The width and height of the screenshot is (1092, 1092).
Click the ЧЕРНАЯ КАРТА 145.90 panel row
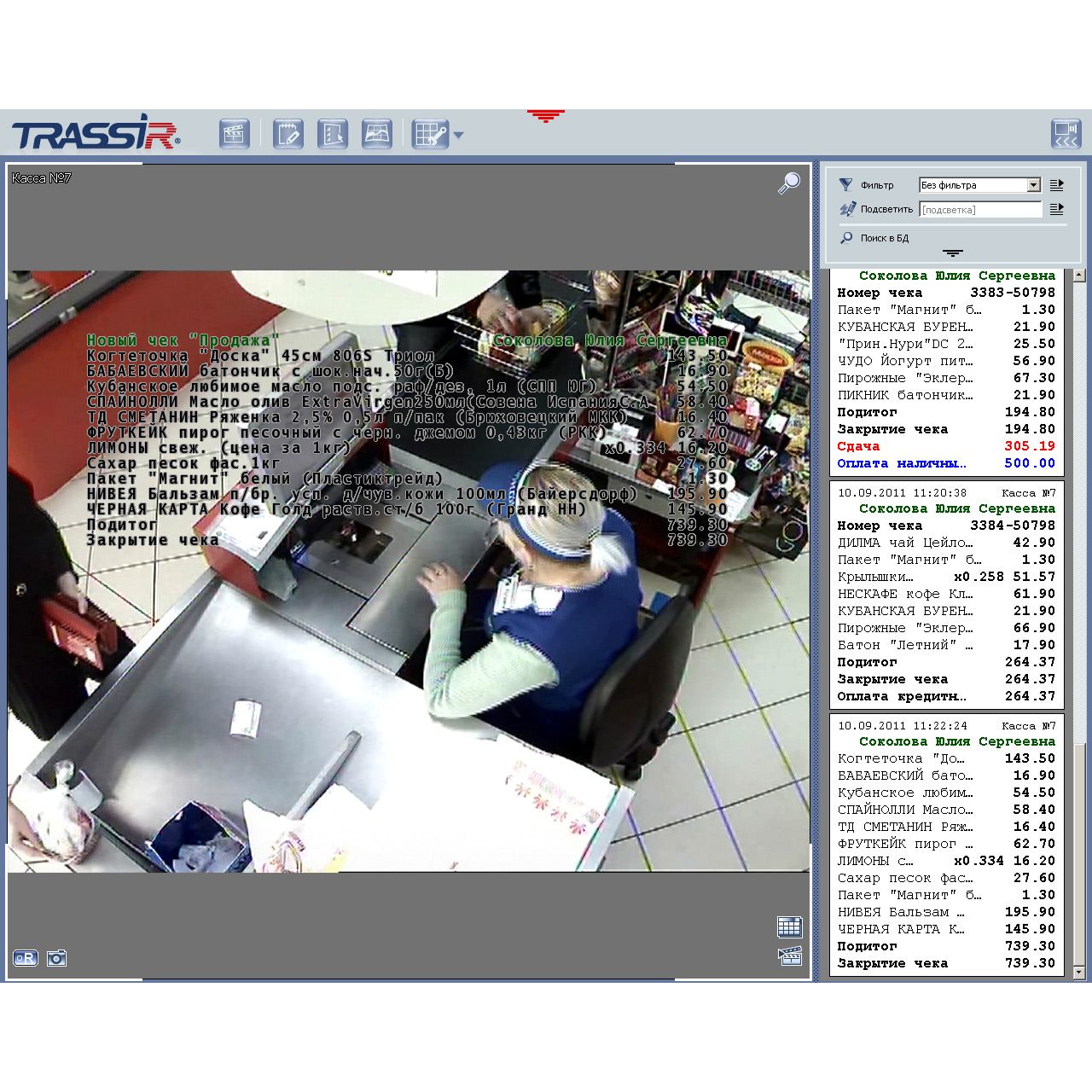pos(946,929)
